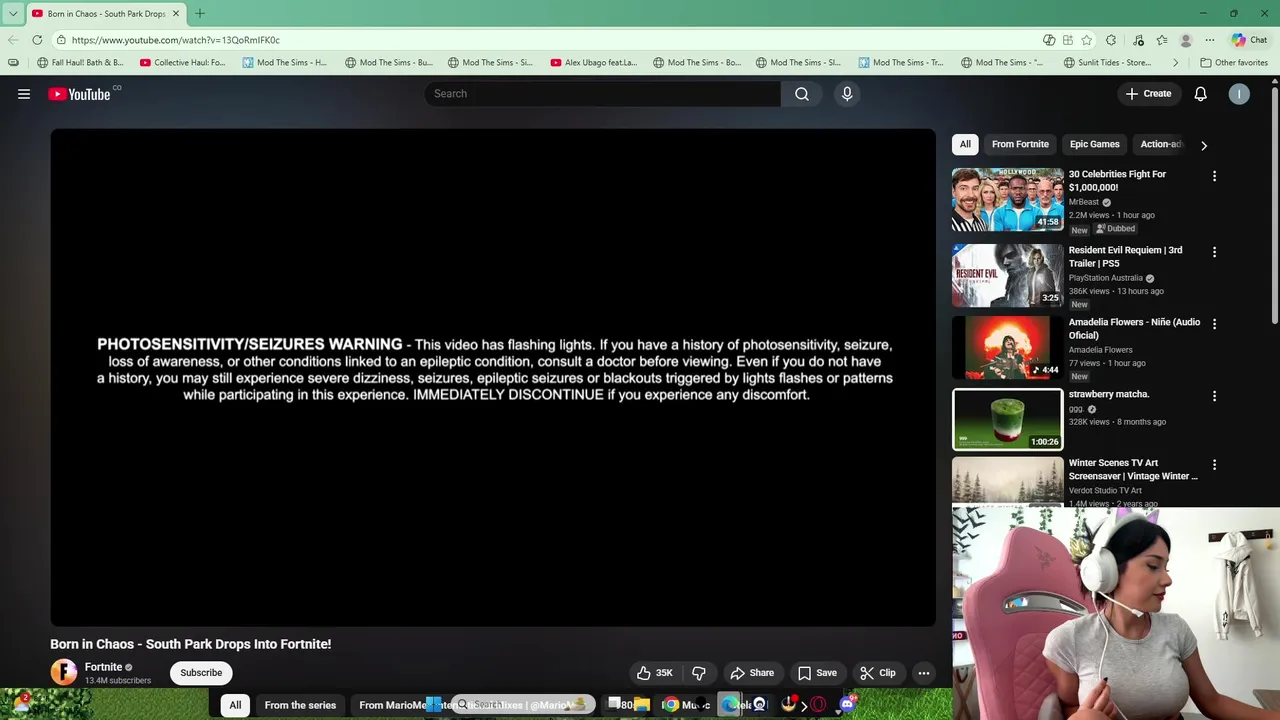This screenshot has width=1280, height=720.
Task: Share the Born in Chaos video
Action: 752,673
